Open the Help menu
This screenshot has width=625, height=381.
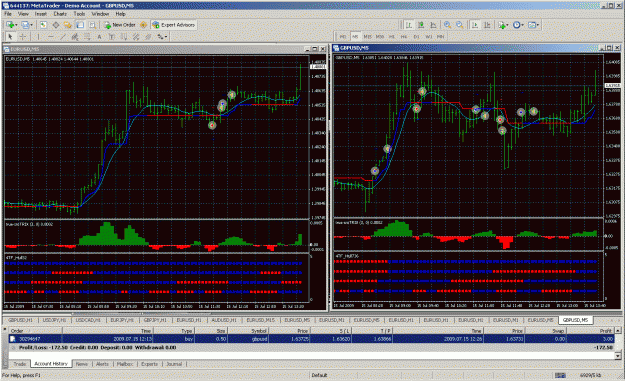pyautogui.click(x=120, y=14)
